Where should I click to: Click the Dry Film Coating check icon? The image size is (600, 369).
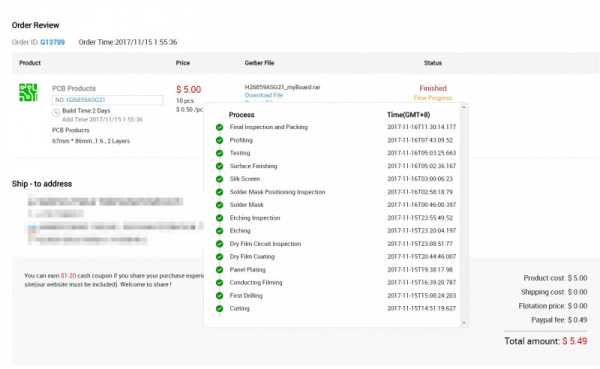pyautogui.click(x=219, y=257)
